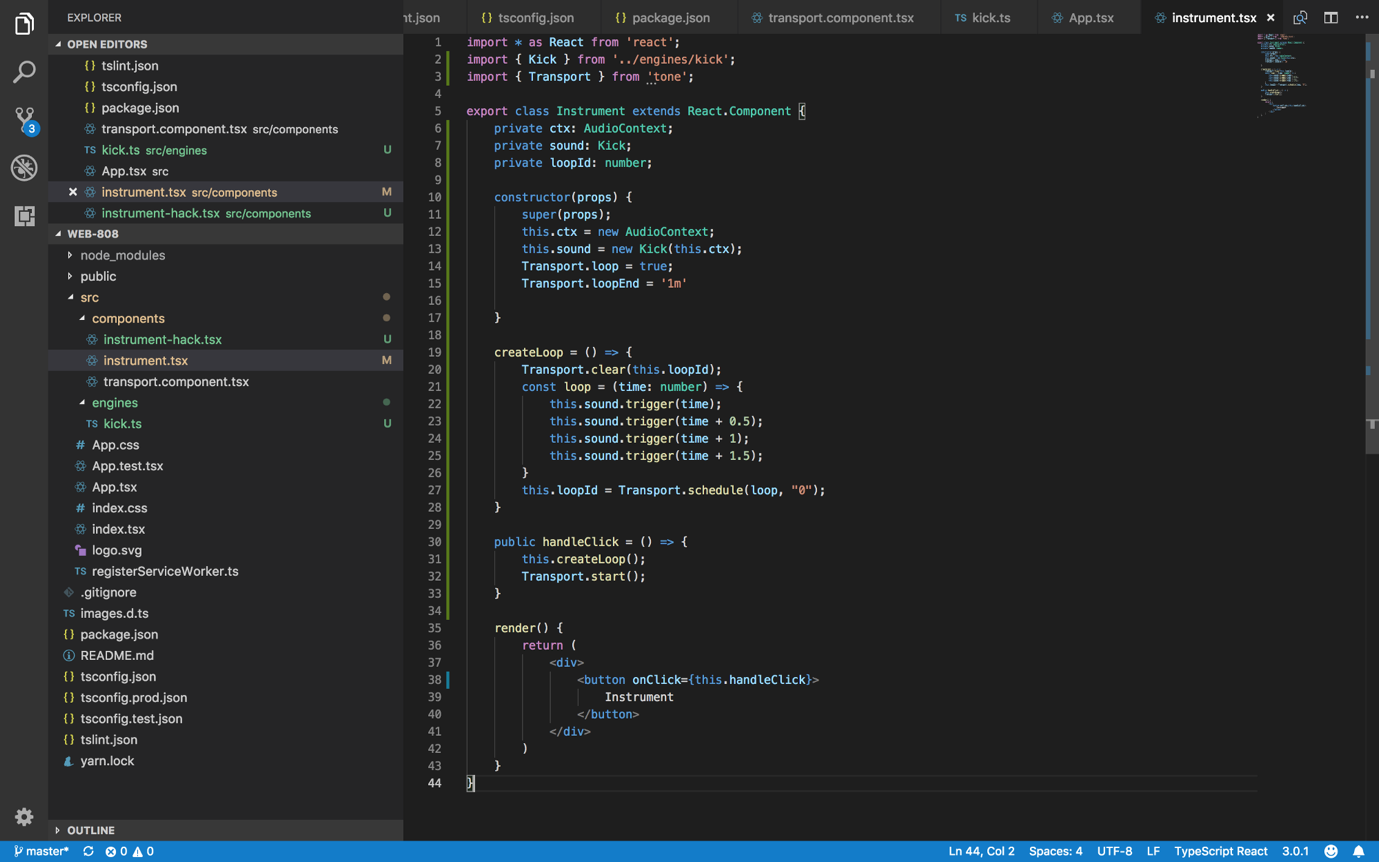Collapse the OPEN EDITORS section

(x=106, y=44)
